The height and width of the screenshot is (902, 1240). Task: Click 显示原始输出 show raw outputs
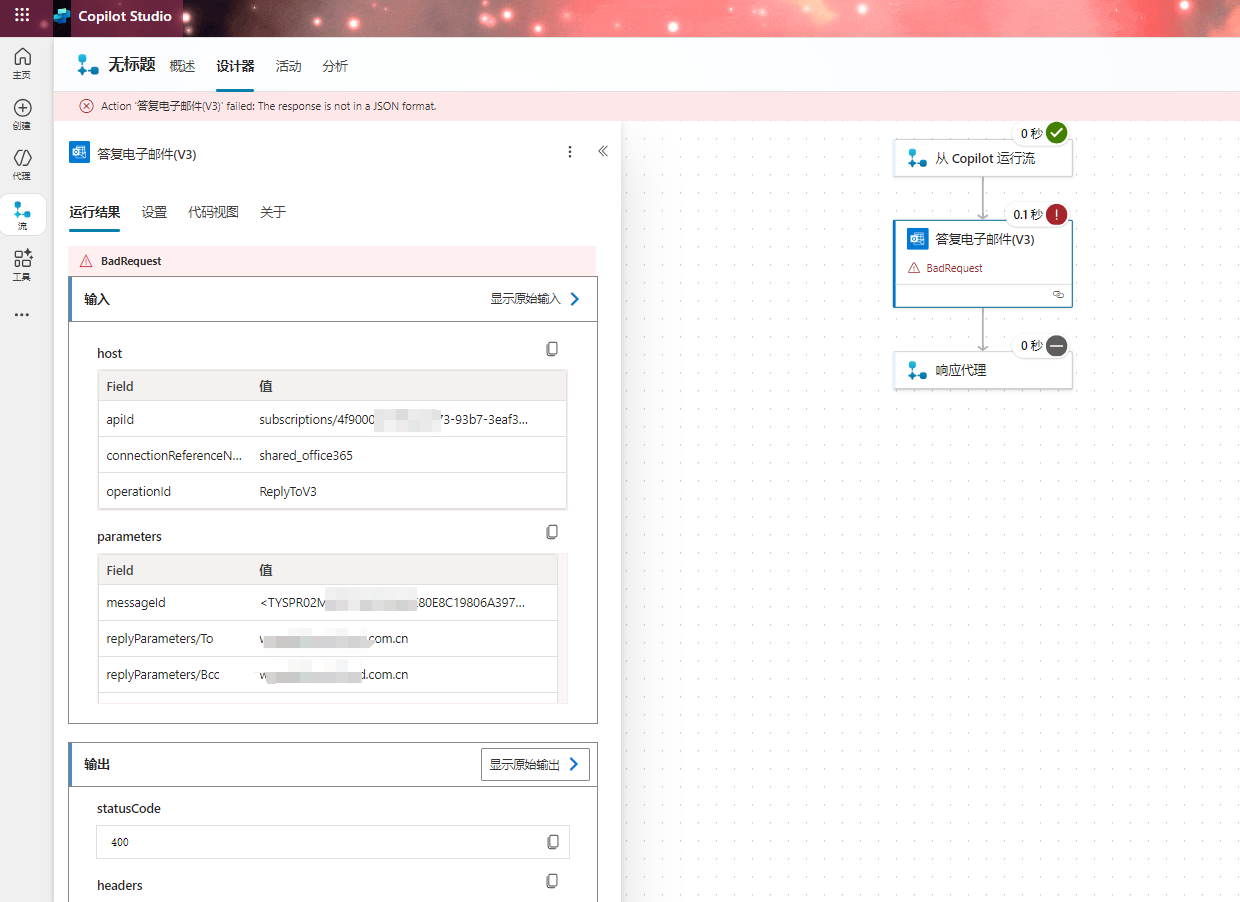(535, 765)
